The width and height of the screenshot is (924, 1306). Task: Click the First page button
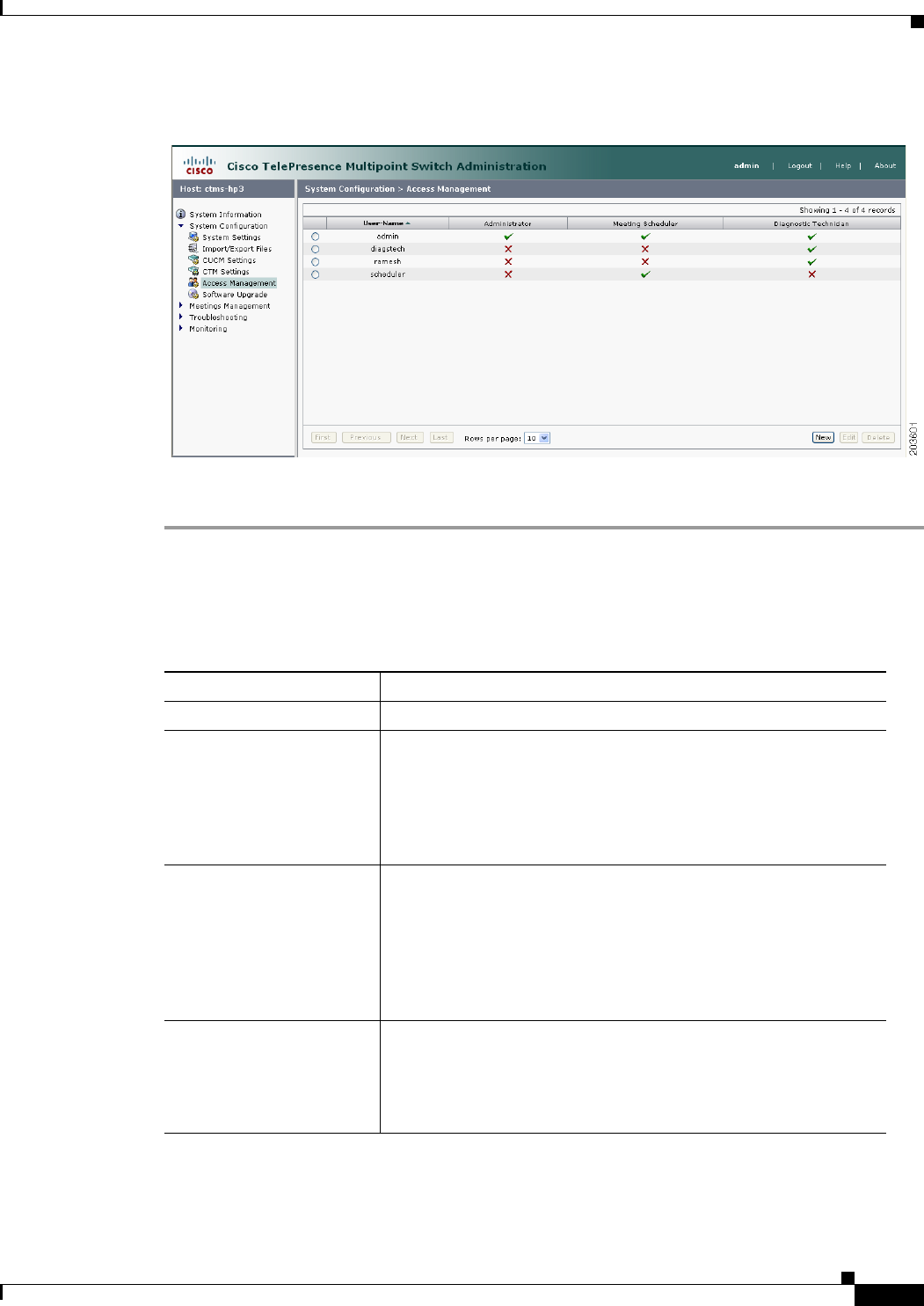[324, 437]
